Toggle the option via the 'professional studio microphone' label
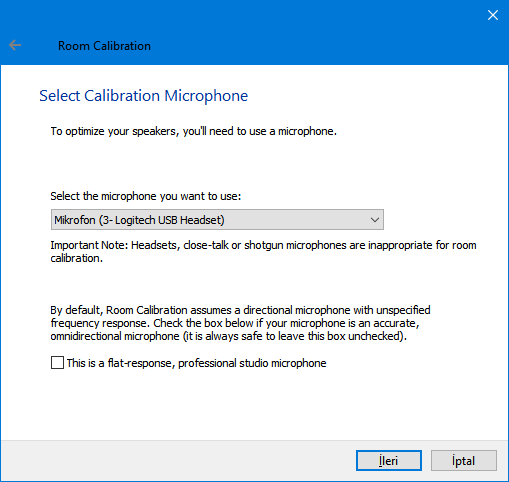Screen dimensions: 509x482 252,363
